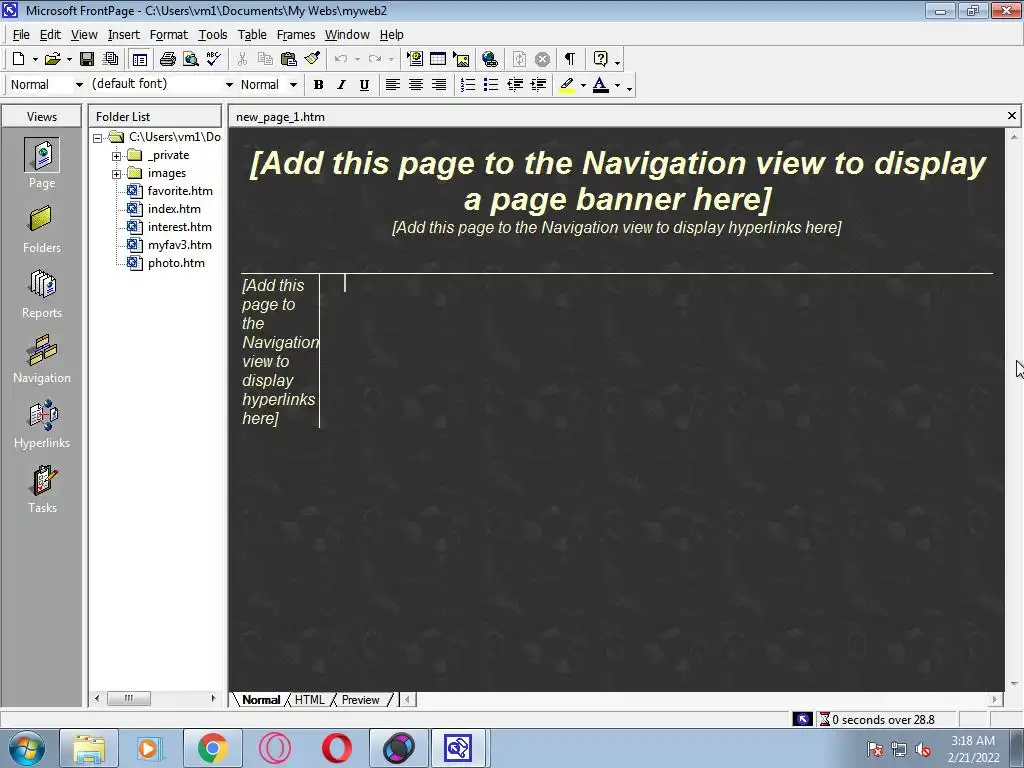
Task: Click the Insert Component icon
Action: pos(415,59)
